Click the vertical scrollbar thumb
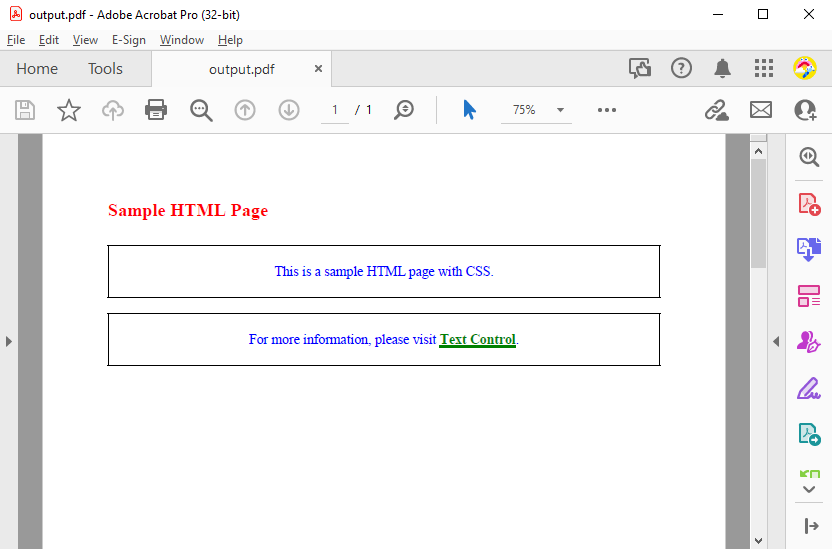Viewport: 832px width, 549px height. (758, 214)
